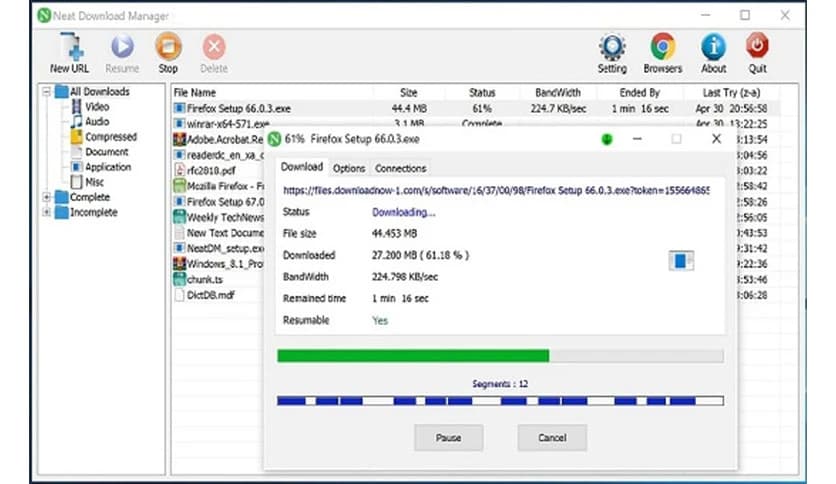The image size is (836, 484).
Task: Sort by Last Try column header
Action: click(x=731, y=93)
